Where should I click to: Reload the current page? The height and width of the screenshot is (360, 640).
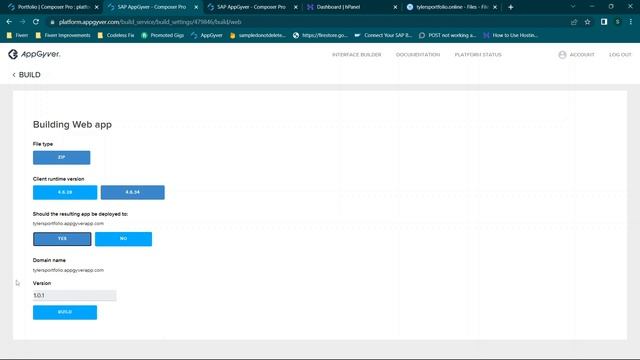coord(36,22)
